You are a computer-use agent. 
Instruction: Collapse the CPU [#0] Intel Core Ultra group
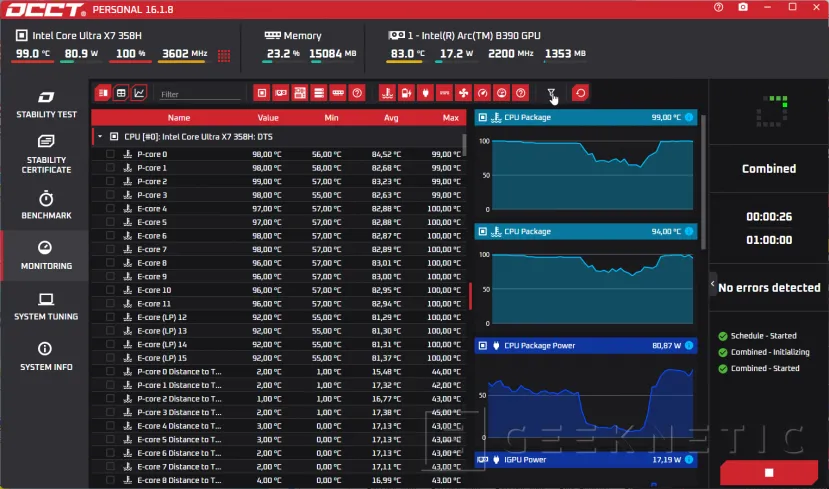point(100,136)
